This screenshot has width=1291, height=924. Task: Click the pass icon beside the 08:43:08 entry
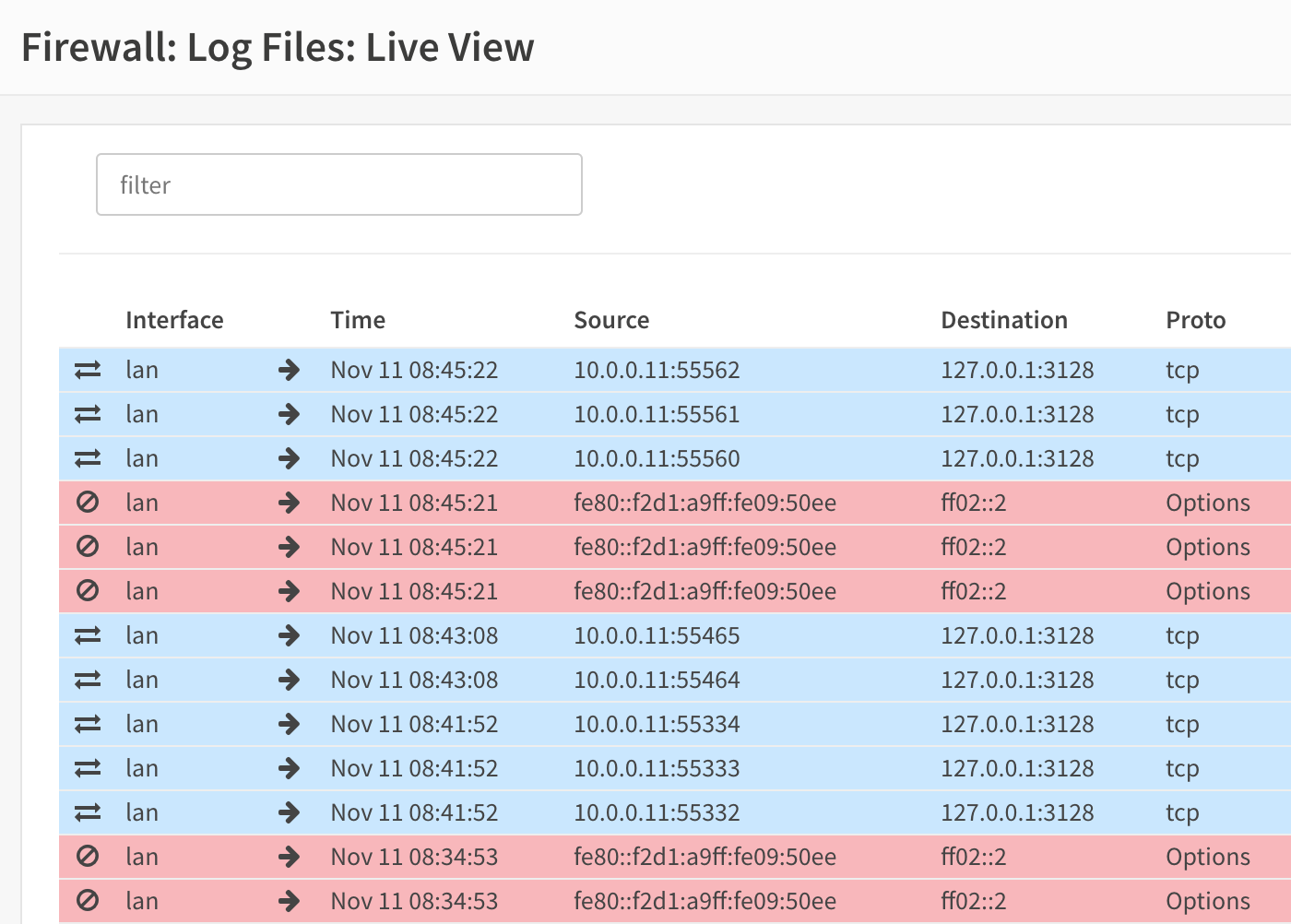(x=89, y=635)
